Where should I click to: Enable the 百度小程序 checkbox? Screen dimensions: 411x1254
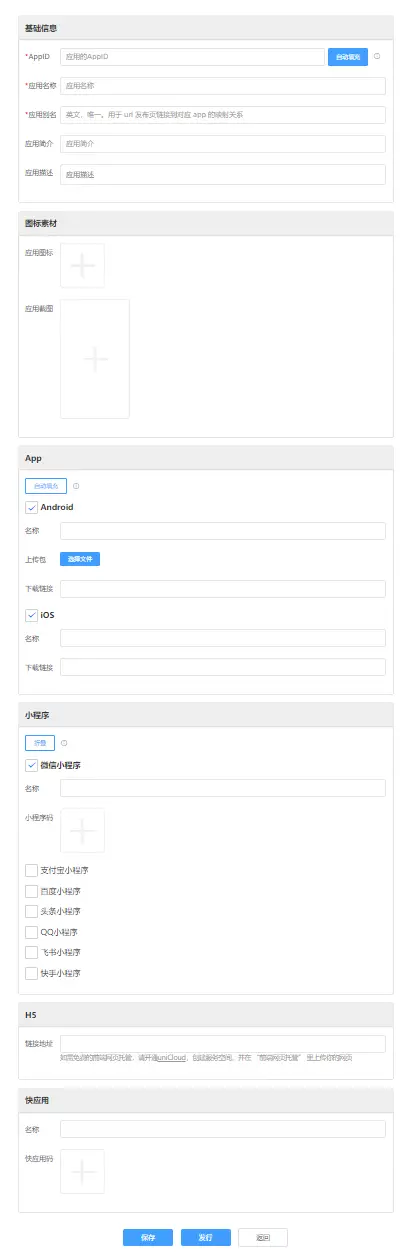pyautogui.click(x=31, y=890)
